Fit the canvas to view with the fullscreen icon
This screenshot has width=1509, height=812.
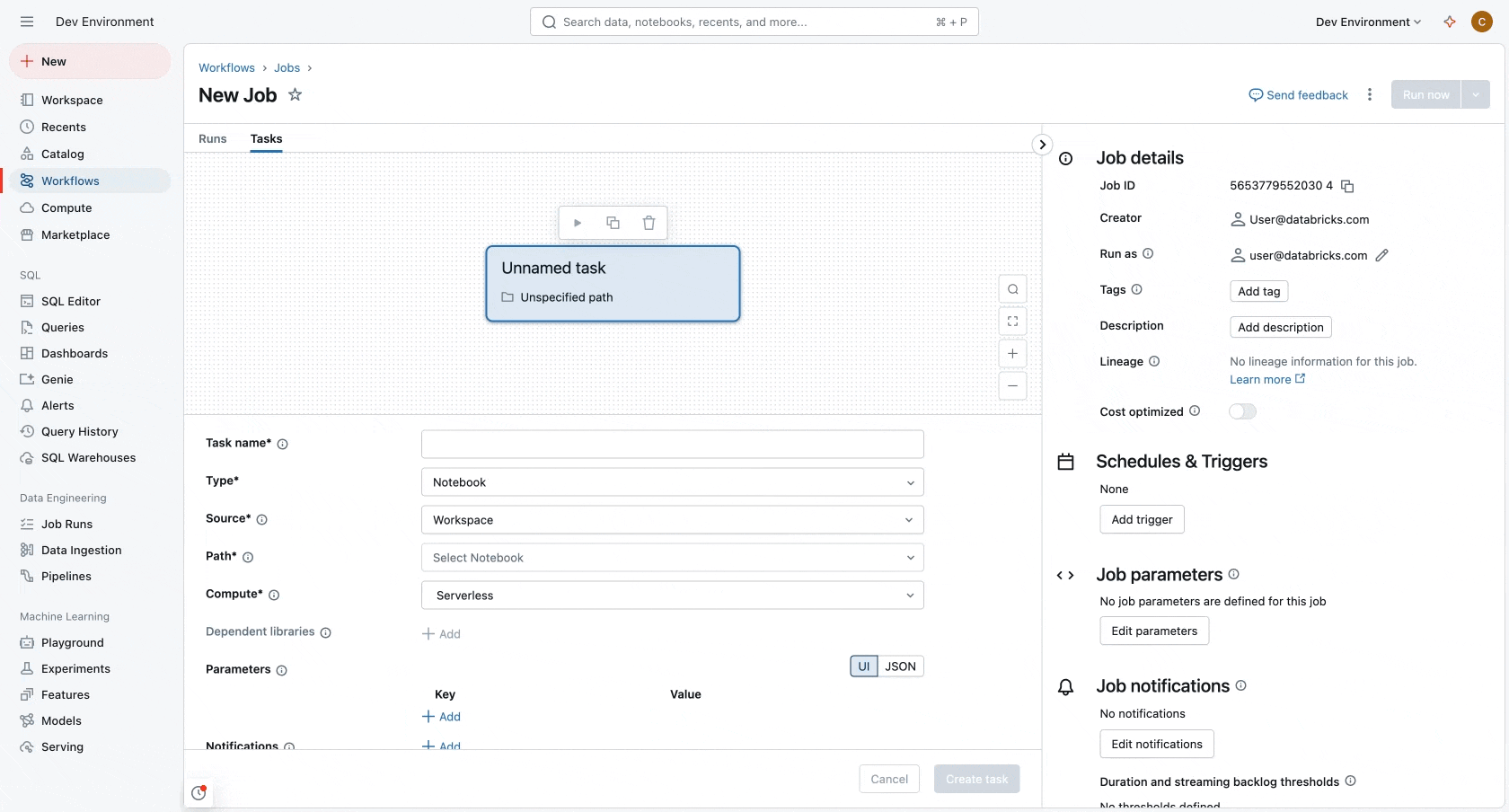[x=1012, y=322]
